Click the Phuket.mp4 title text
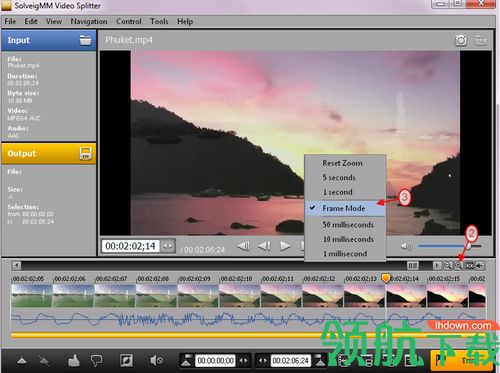 pyautogui.click(x=129, y=40)
